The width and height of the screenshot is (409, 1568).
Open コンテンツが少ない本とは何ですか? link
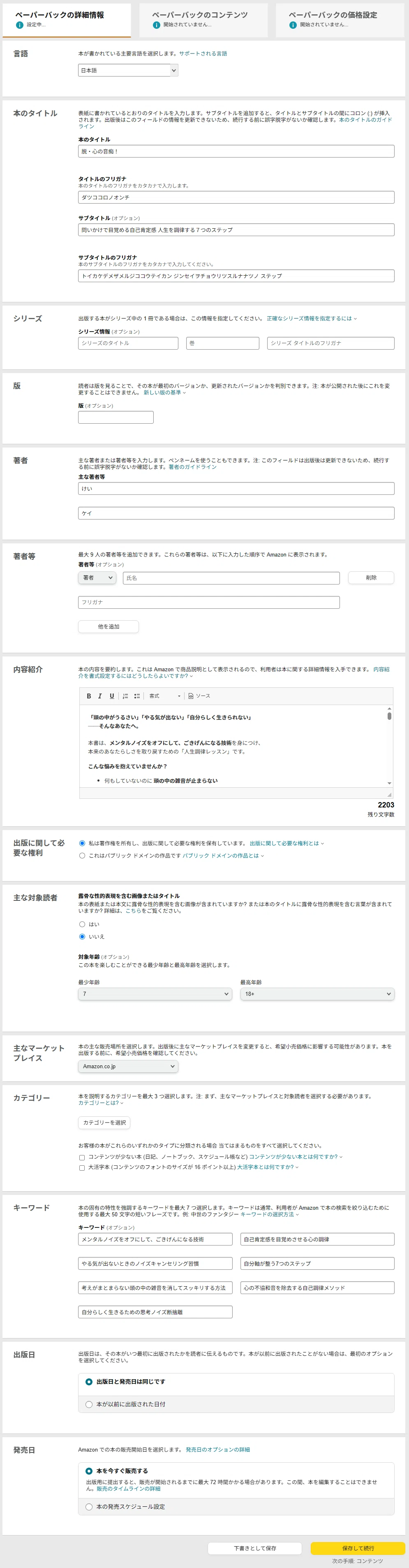tap(296, 1157)
